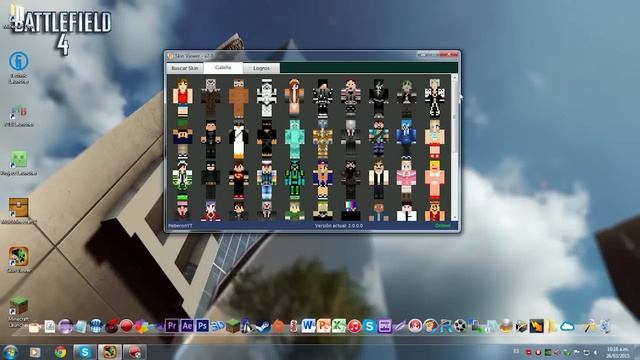Launch Adobe Premiere Pro from the dock
Viewport: 640px width, 360px height.
coord(172,326)
